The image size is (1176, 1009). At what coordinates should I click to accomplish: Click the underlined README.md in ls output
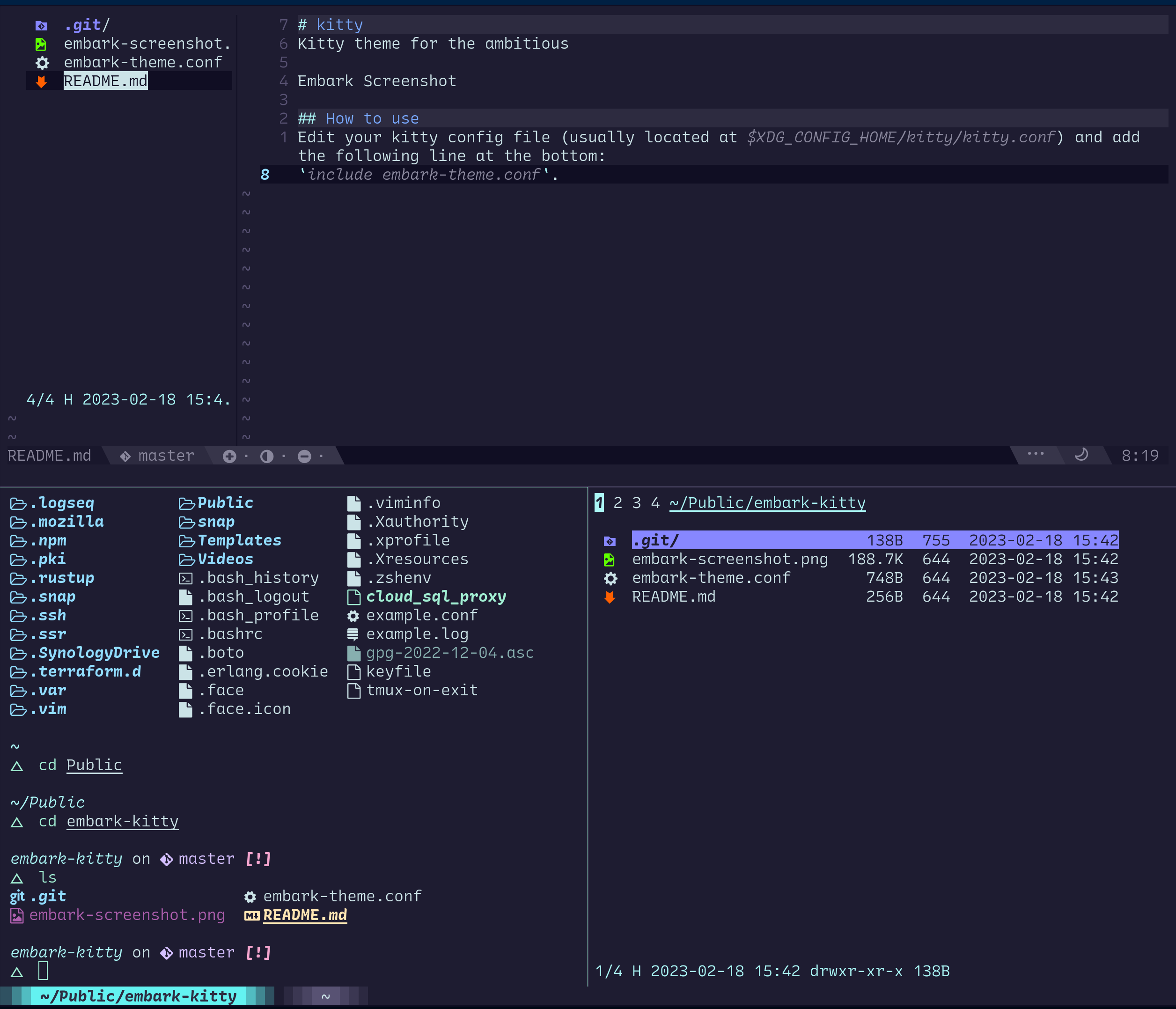(305, 915)
